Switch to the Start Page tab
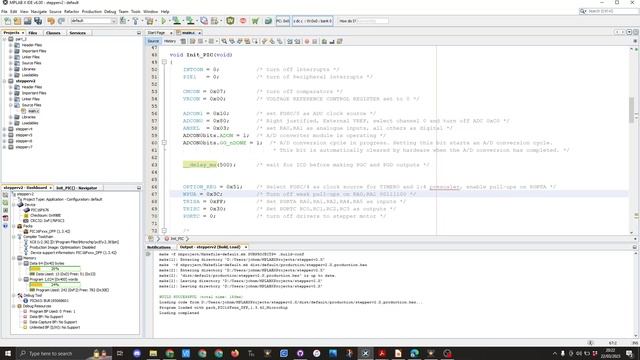The width and height of the screenshot is (640, 360). 156,33
